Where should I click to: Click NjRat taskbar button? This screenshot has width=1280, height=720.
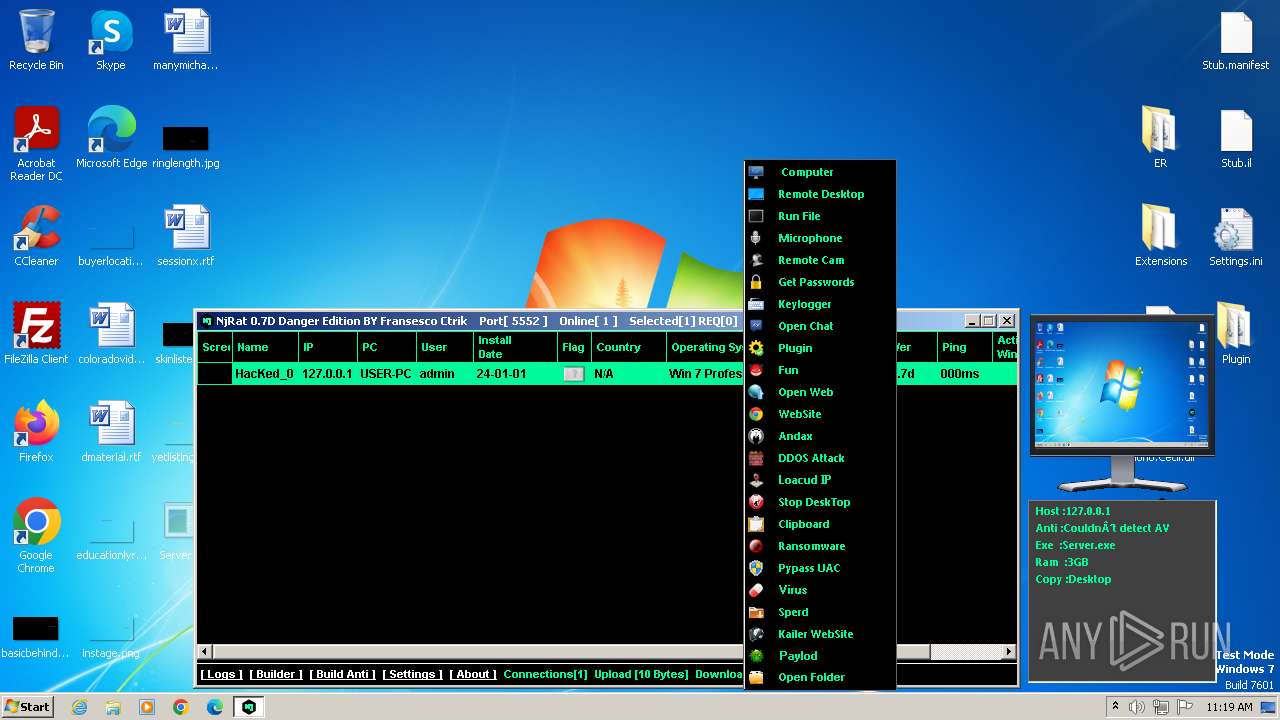coord(249,707)
